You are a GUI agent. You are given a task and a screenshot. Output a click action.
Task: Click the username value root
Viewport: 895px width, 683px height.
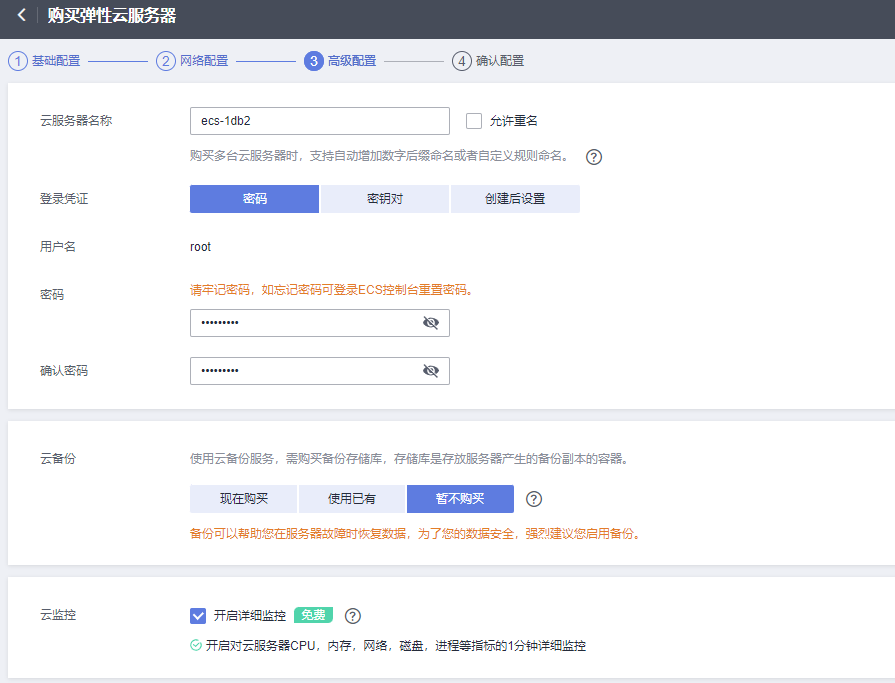pos(200,247)
